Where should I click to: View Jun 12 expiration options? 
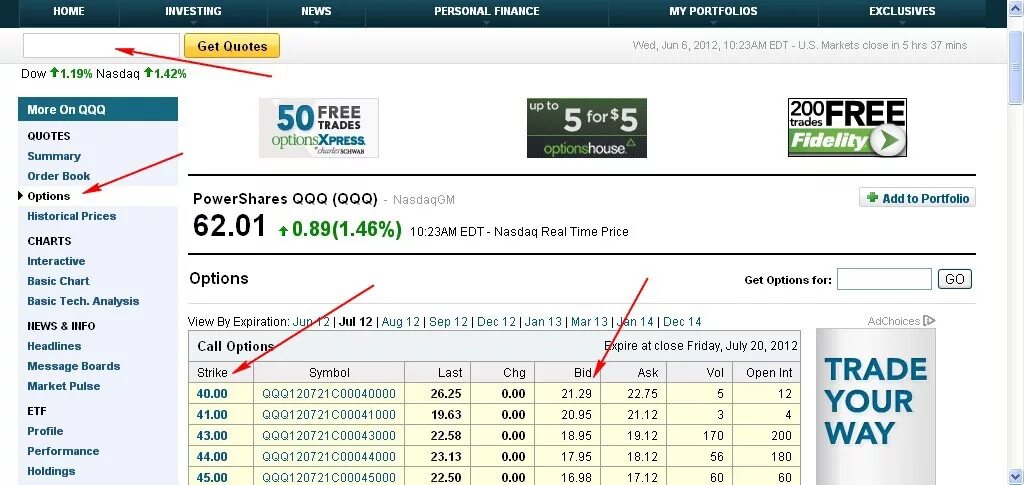312,322
